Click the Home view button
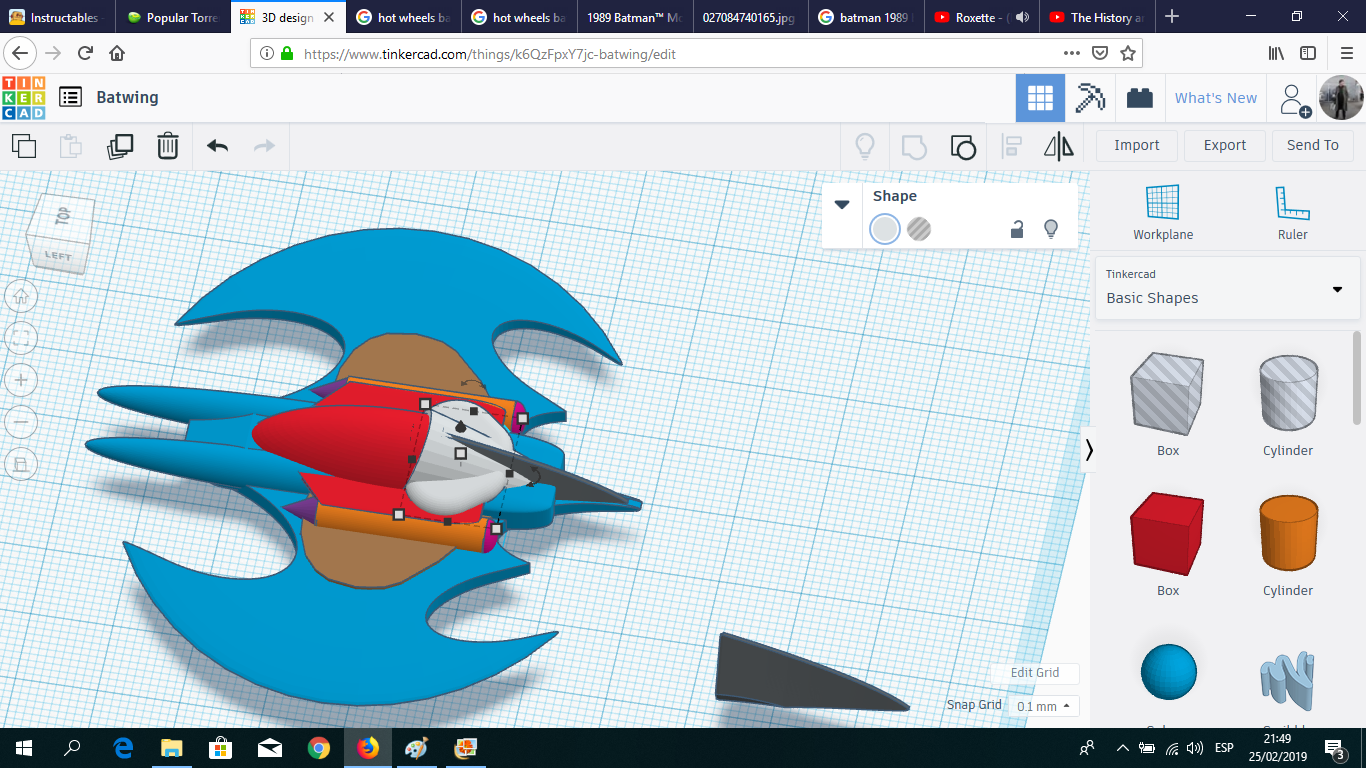Image resolution: width=1366 pixels, height=768 pixels. point(22,296)
